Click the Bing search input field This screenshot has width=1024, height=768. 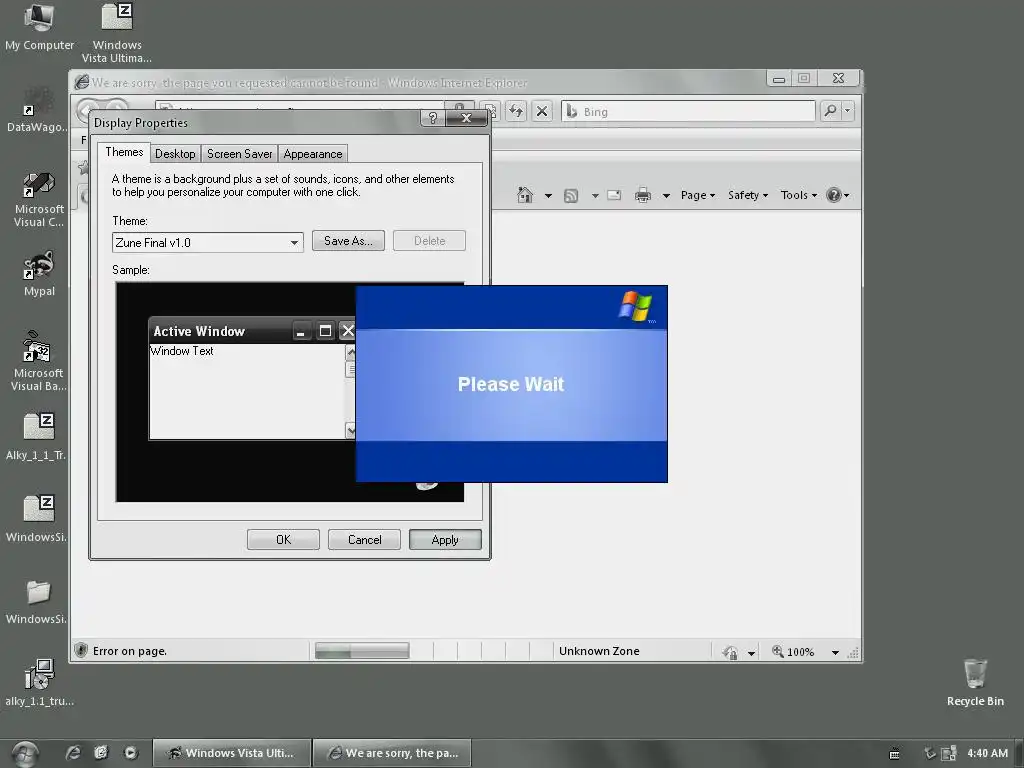click(x=688, y=111)
